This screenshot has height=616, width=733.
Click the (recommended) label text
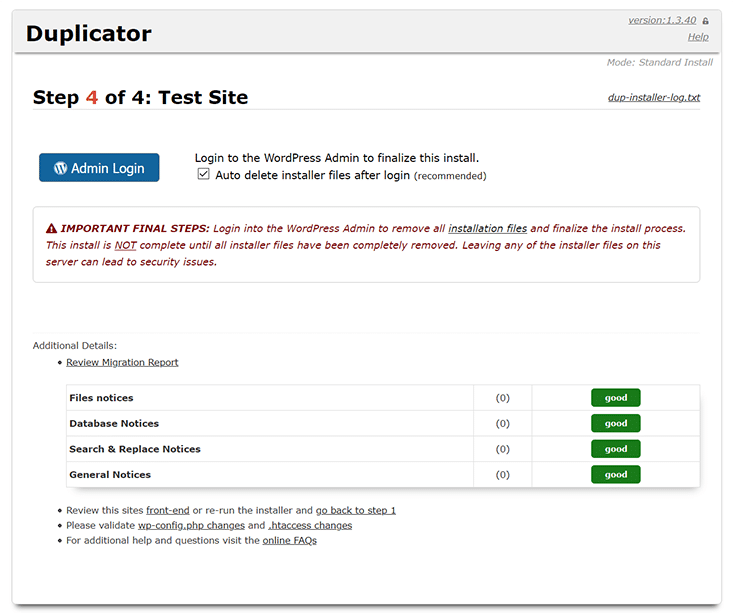[450, 176]
